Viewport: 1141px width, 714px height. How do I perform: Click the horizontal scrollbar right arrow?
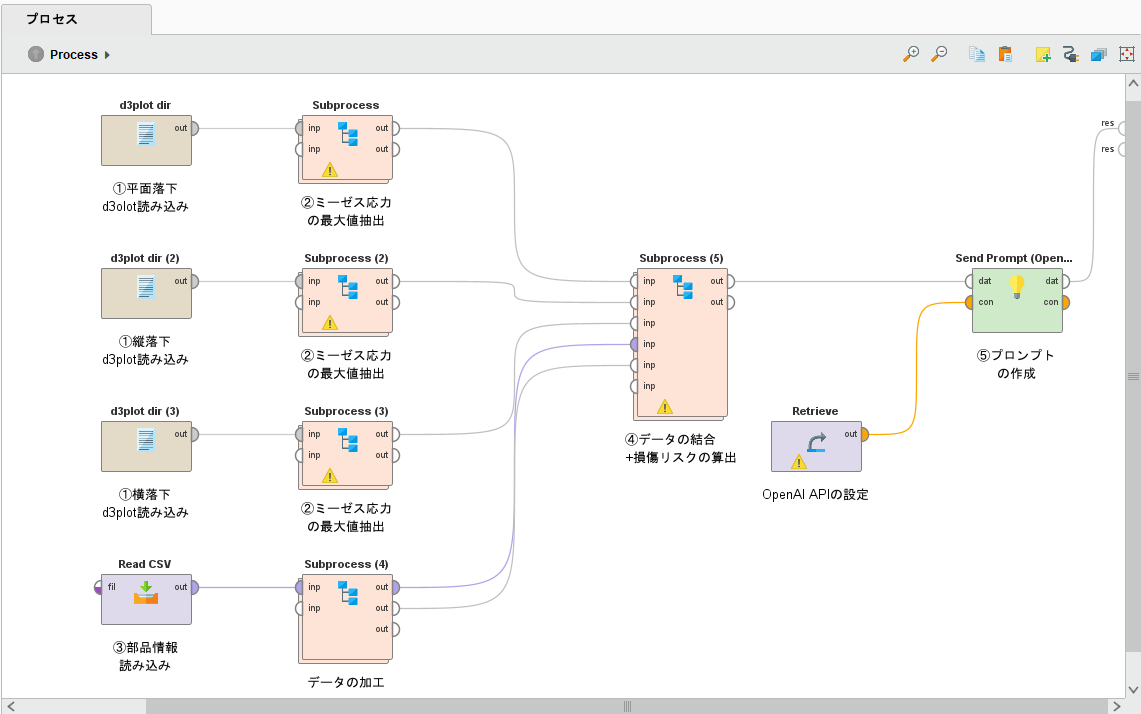click(1117, 706)
